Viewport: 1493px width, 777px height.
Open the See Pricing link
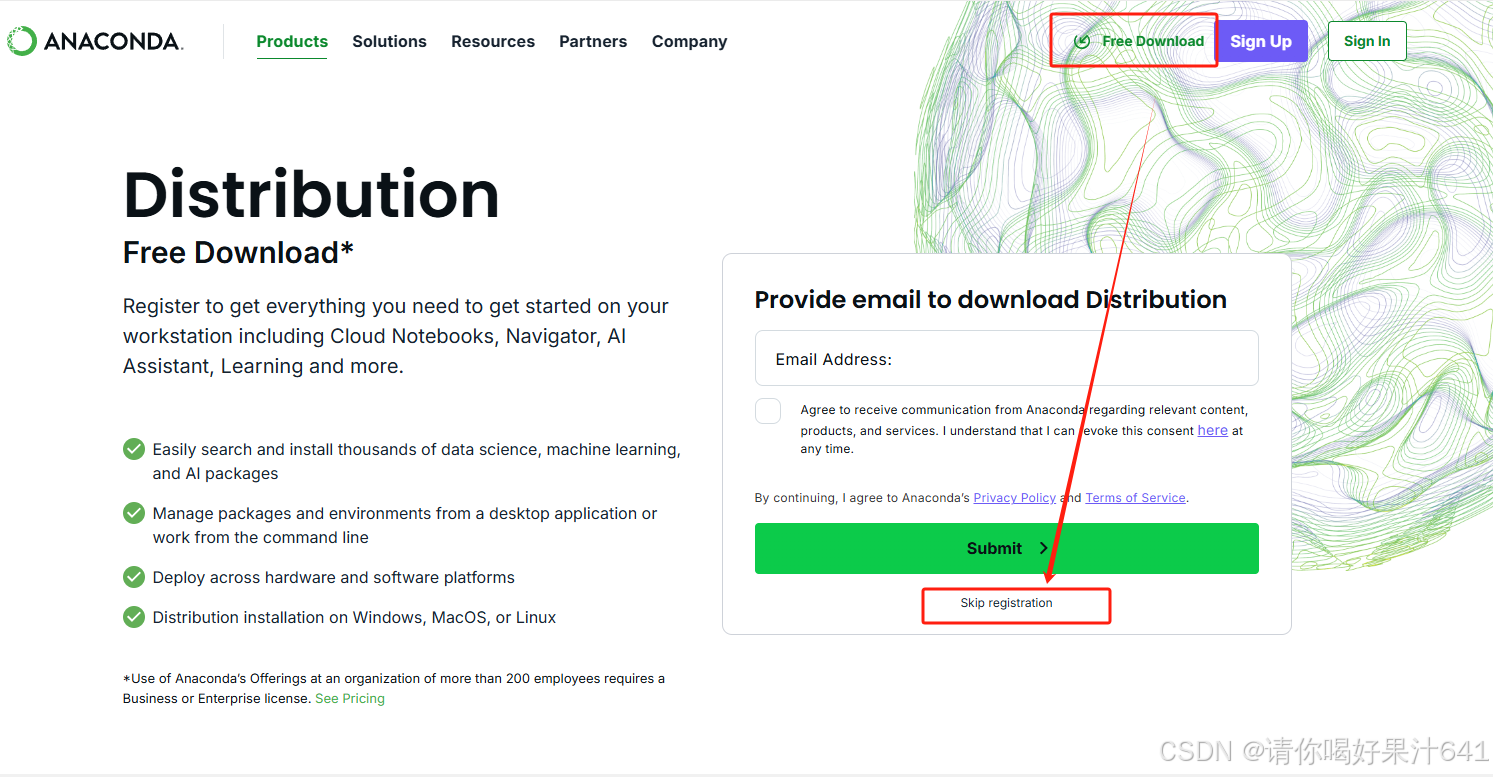click(349, 698)
